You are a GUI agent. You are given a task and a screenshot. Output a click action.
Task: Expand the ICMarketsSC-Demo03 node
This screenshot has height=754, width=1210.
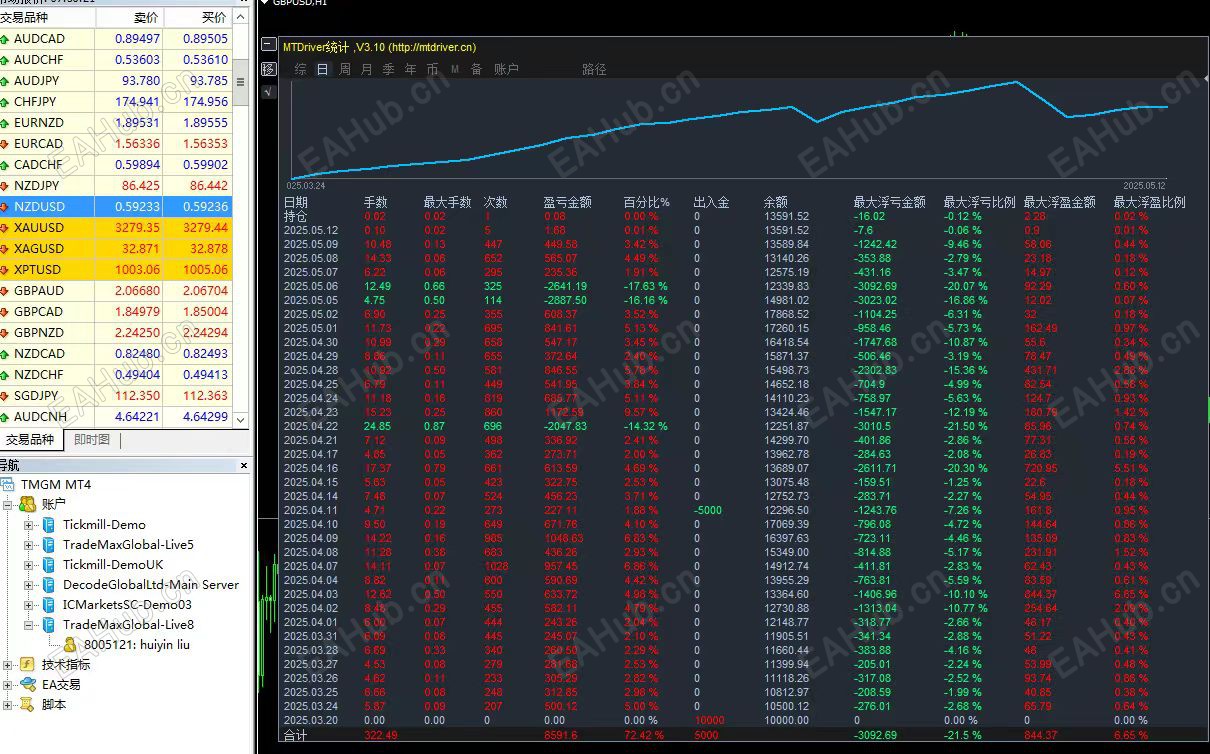28,605
